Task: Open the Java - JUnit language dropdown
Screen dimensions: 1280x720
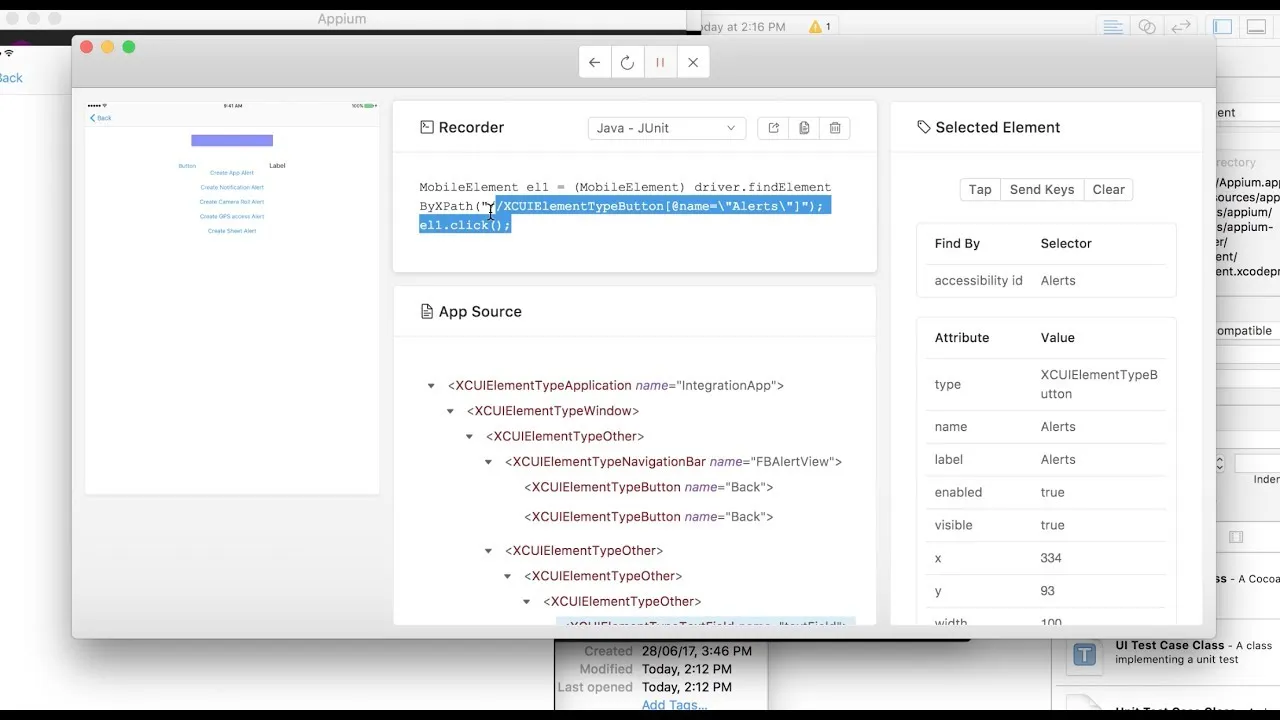Action: (x=666, y=128)
